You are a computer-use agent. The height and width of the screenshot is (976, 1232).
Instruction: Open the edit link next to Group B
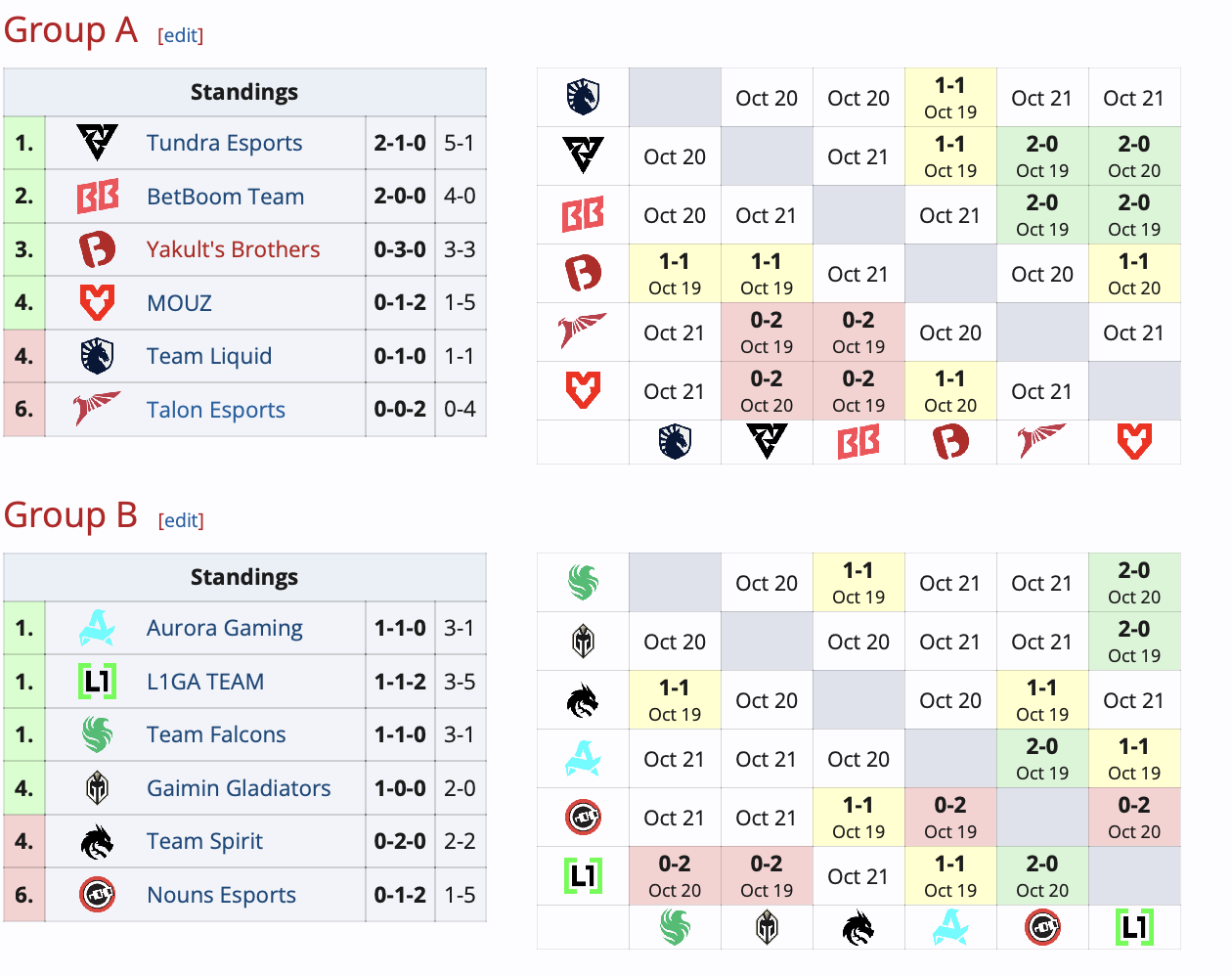tap(180, 520)
